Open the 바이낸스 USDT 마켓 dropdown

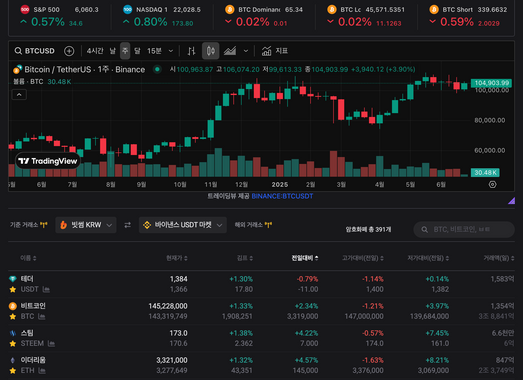[x=183, y=225]
